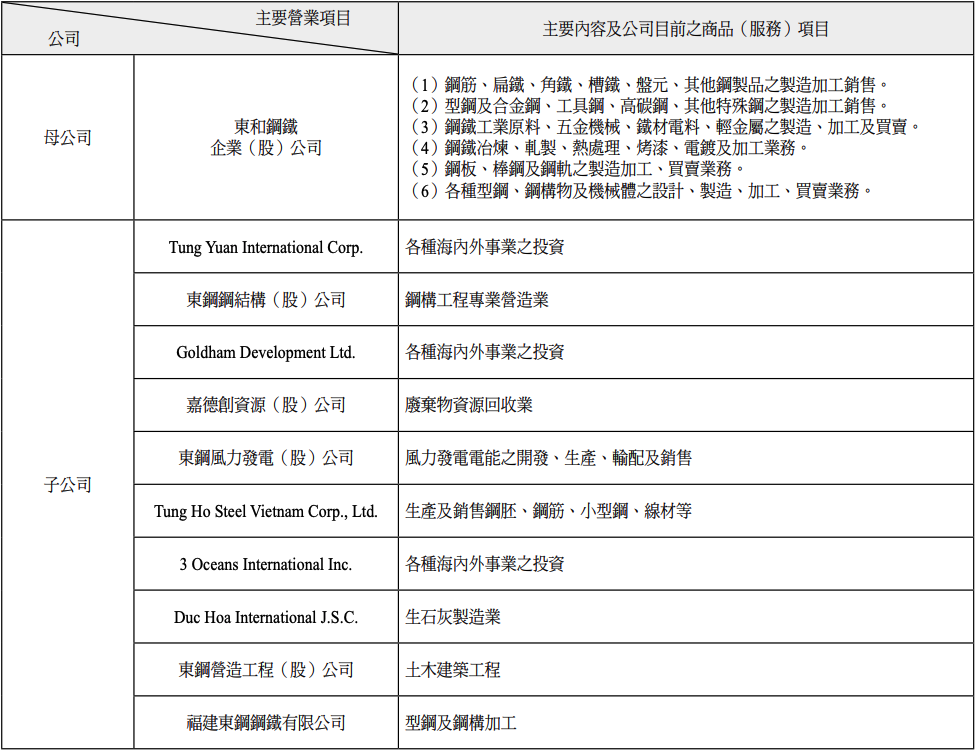Select the company name 東和鋼鐵 企業（股）公司

coord(266,138)
